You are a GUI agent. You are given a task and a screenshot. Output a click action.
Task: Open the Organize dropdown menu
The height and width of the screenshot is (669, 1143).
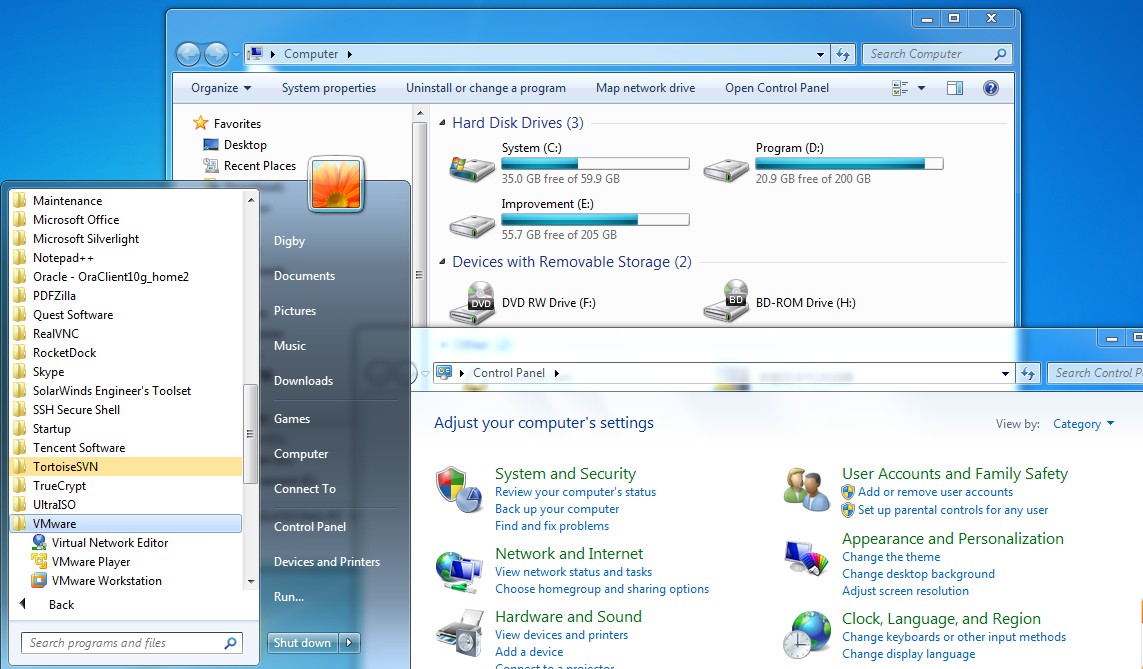coord(221,88)
